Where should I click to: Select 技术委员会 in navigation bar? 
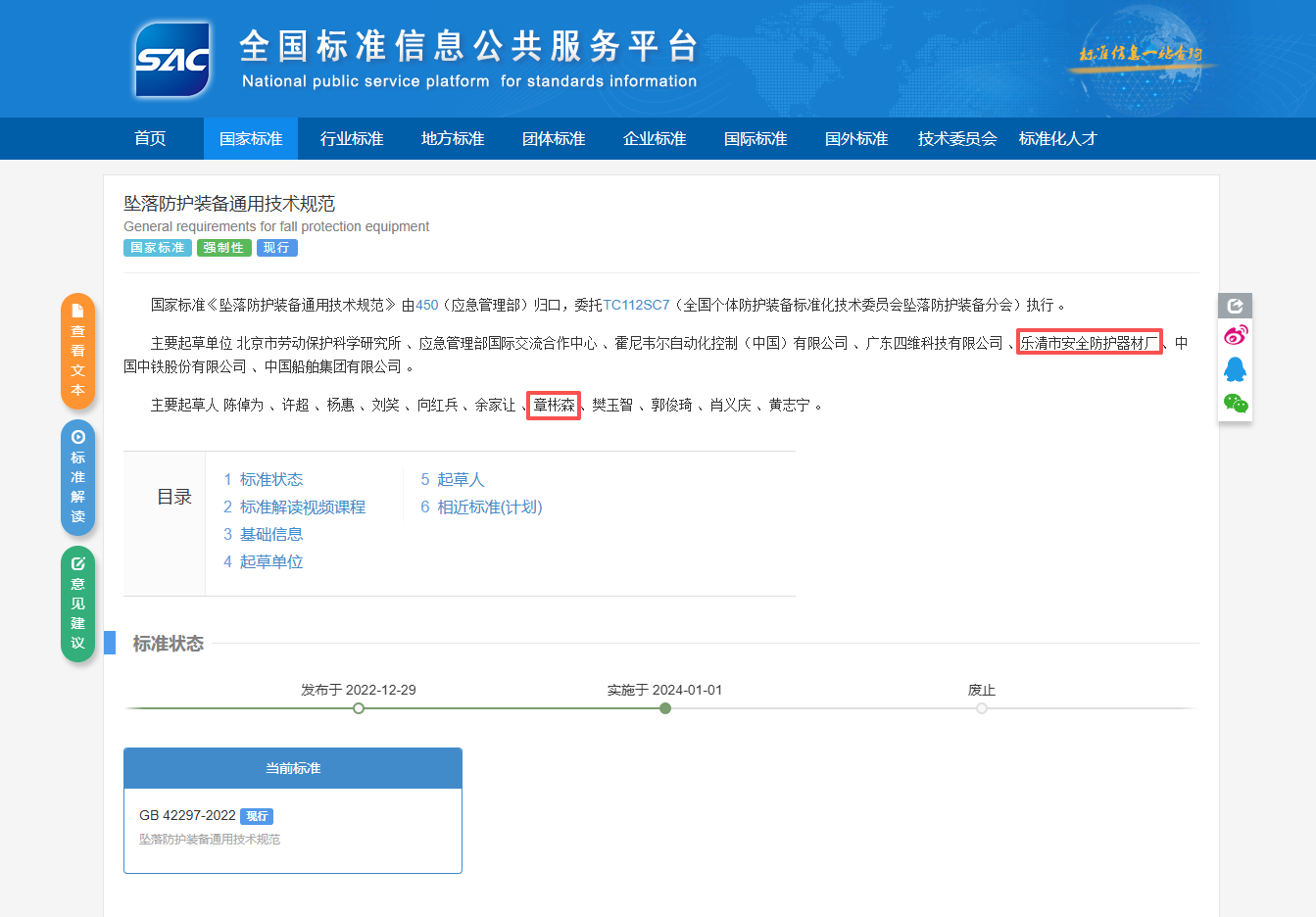click(957, 139)
